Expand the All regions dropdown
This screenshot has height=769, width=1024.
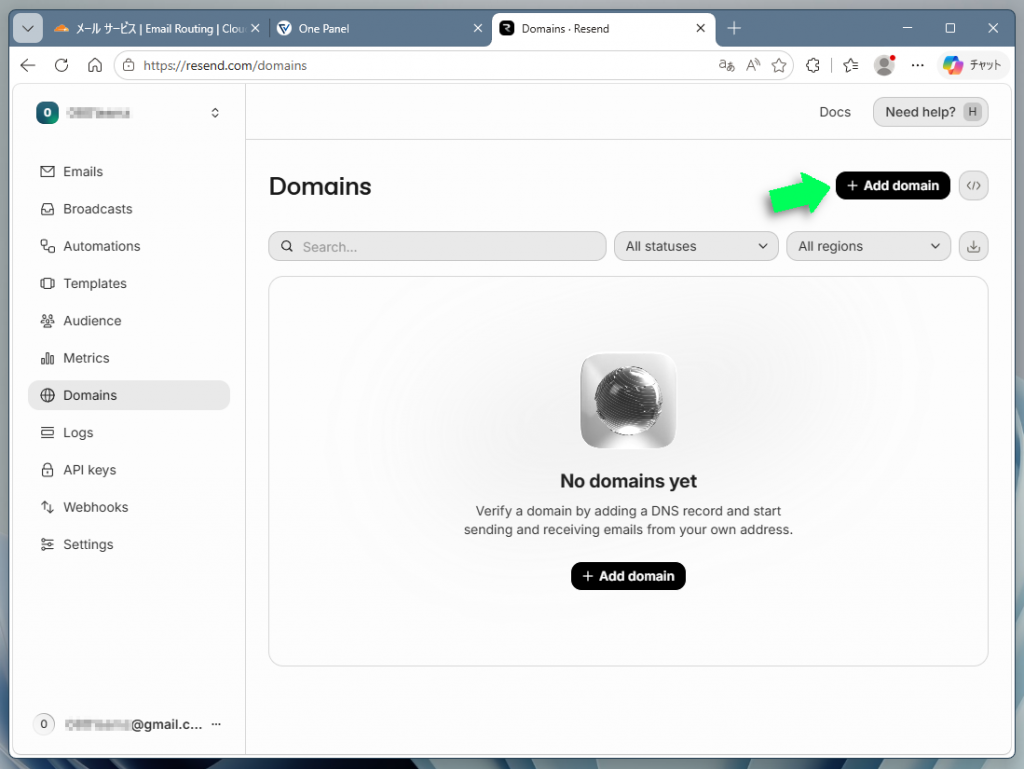(x=868, y=246)
